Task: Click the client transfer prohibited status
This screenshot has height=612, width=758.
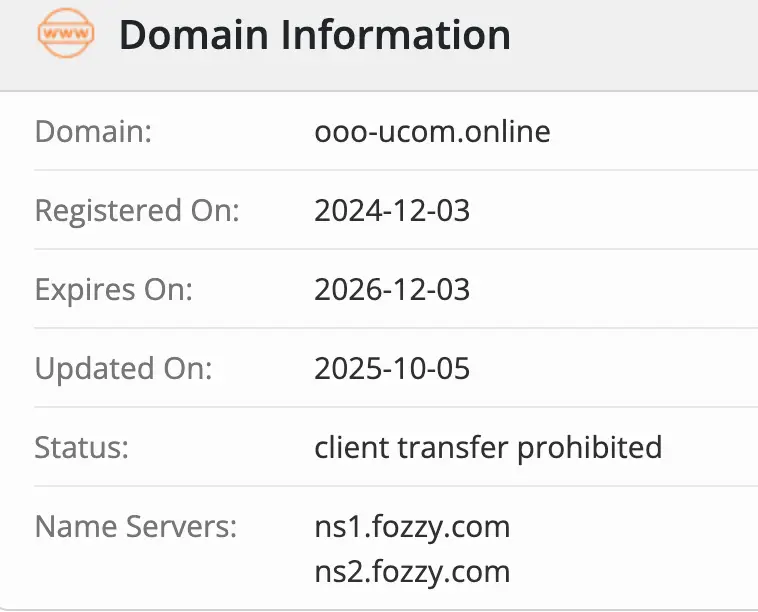Action: pyautogui.click(x=488, y=447)
